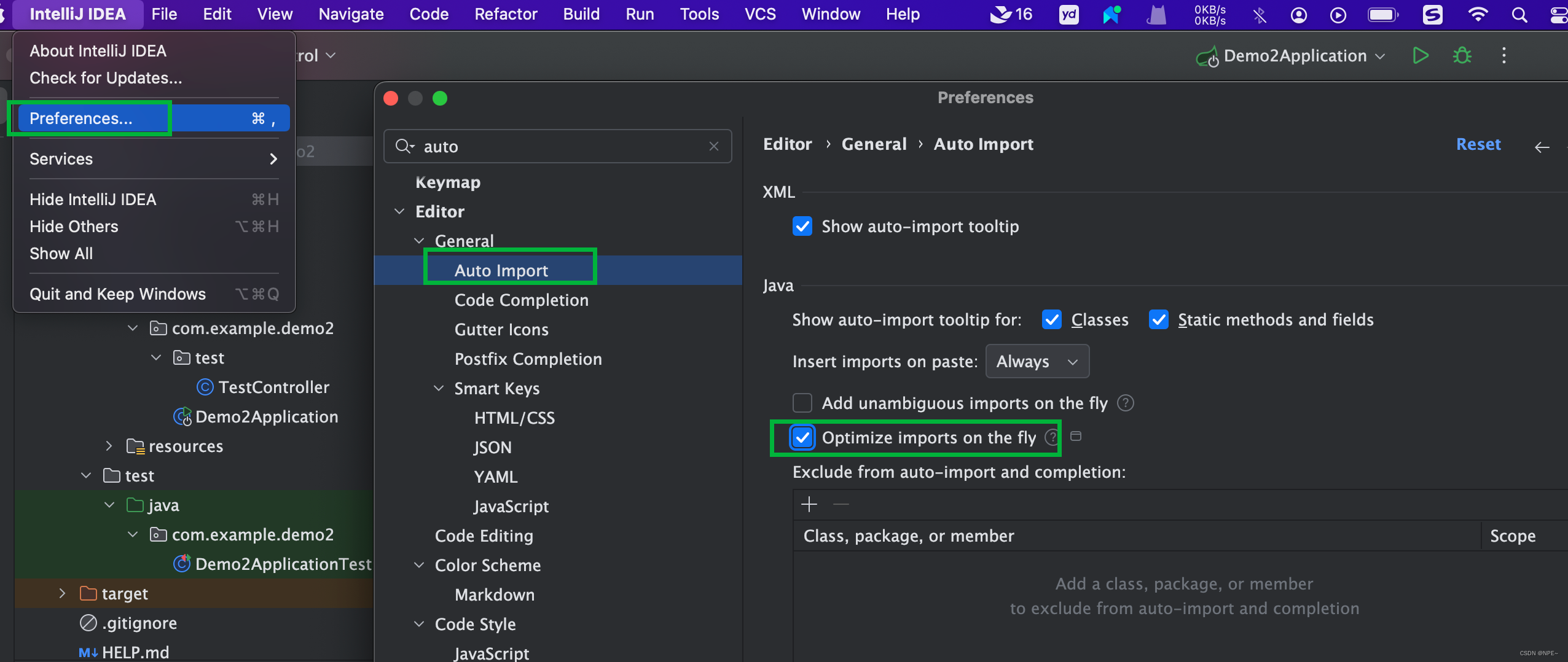Open the Services submenu
Image resolution: width=1568 pixels, height=662 pixels.
pyautogui.click(x=154, y=159)
